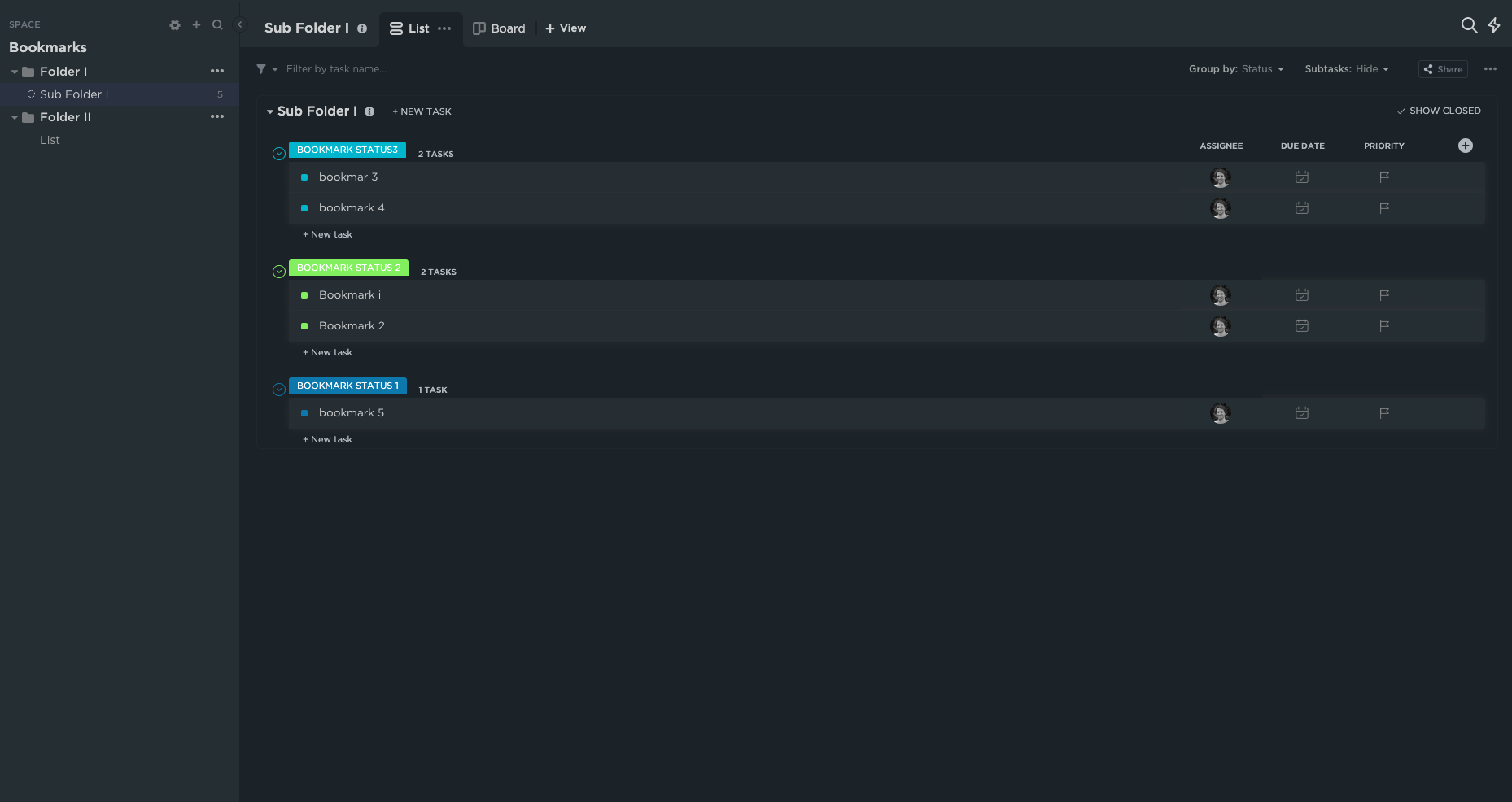Viewport: 1512px width, 802px height.
Task: Collapse Folder I in the sidebar
Action: pos(15,72)
